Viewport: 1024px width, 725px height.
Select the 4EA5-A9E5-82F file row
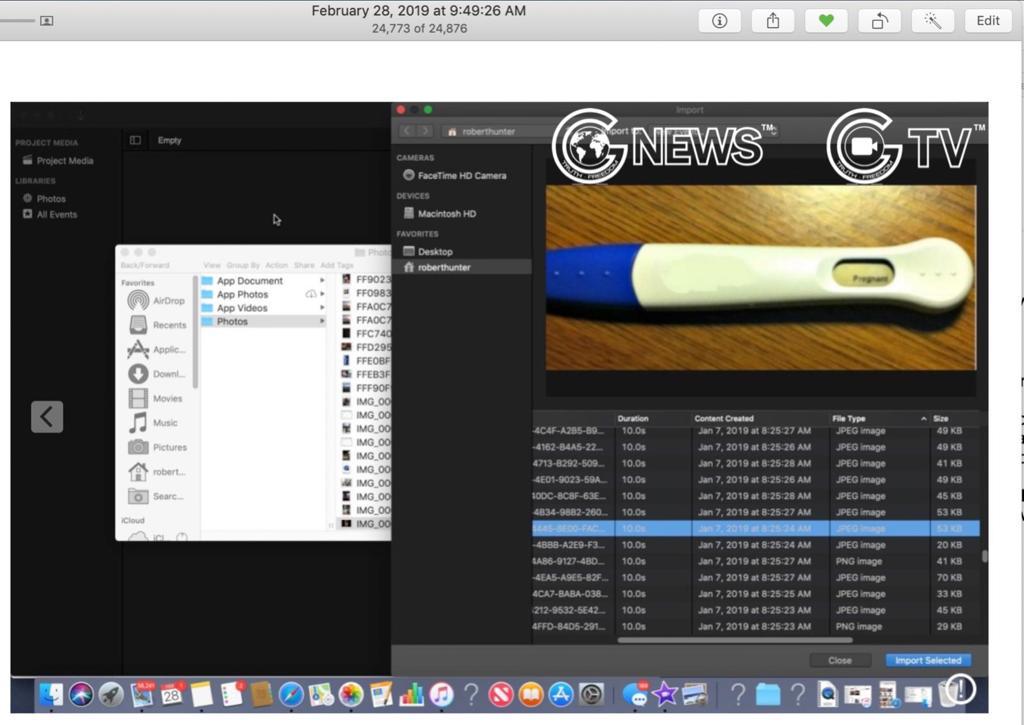756,577
